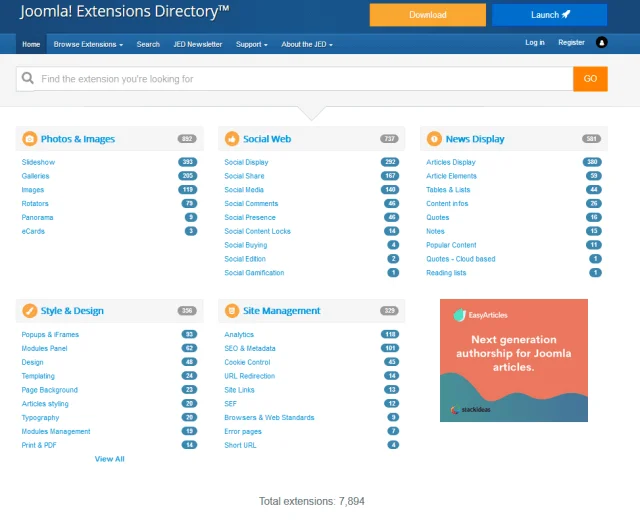Click View All under Style & Design
The image size is (640, 522).
click(x=109, y=459)
